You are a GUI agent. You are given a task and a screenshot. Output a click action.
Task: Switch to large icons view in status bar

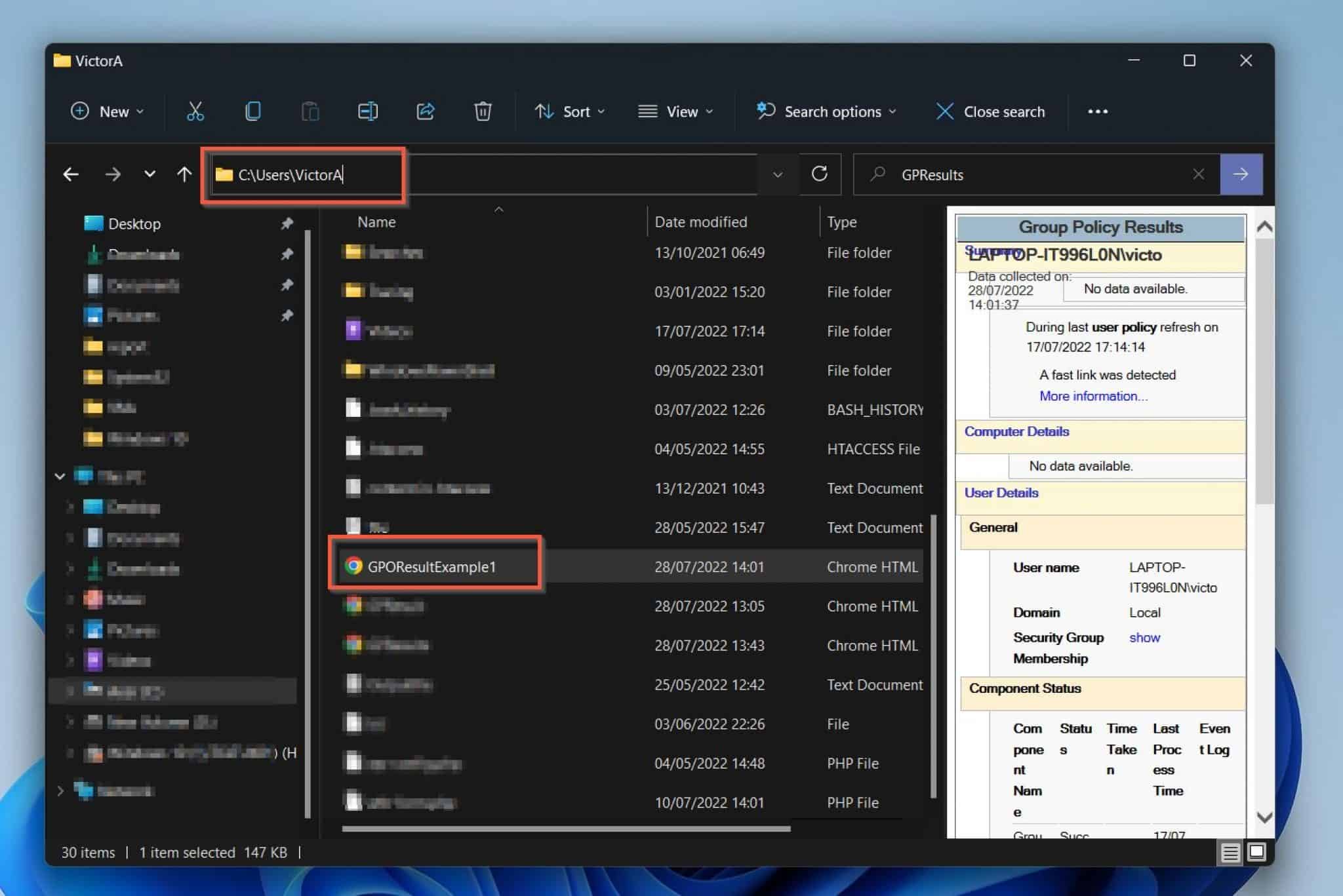[x=1256, y=852]
